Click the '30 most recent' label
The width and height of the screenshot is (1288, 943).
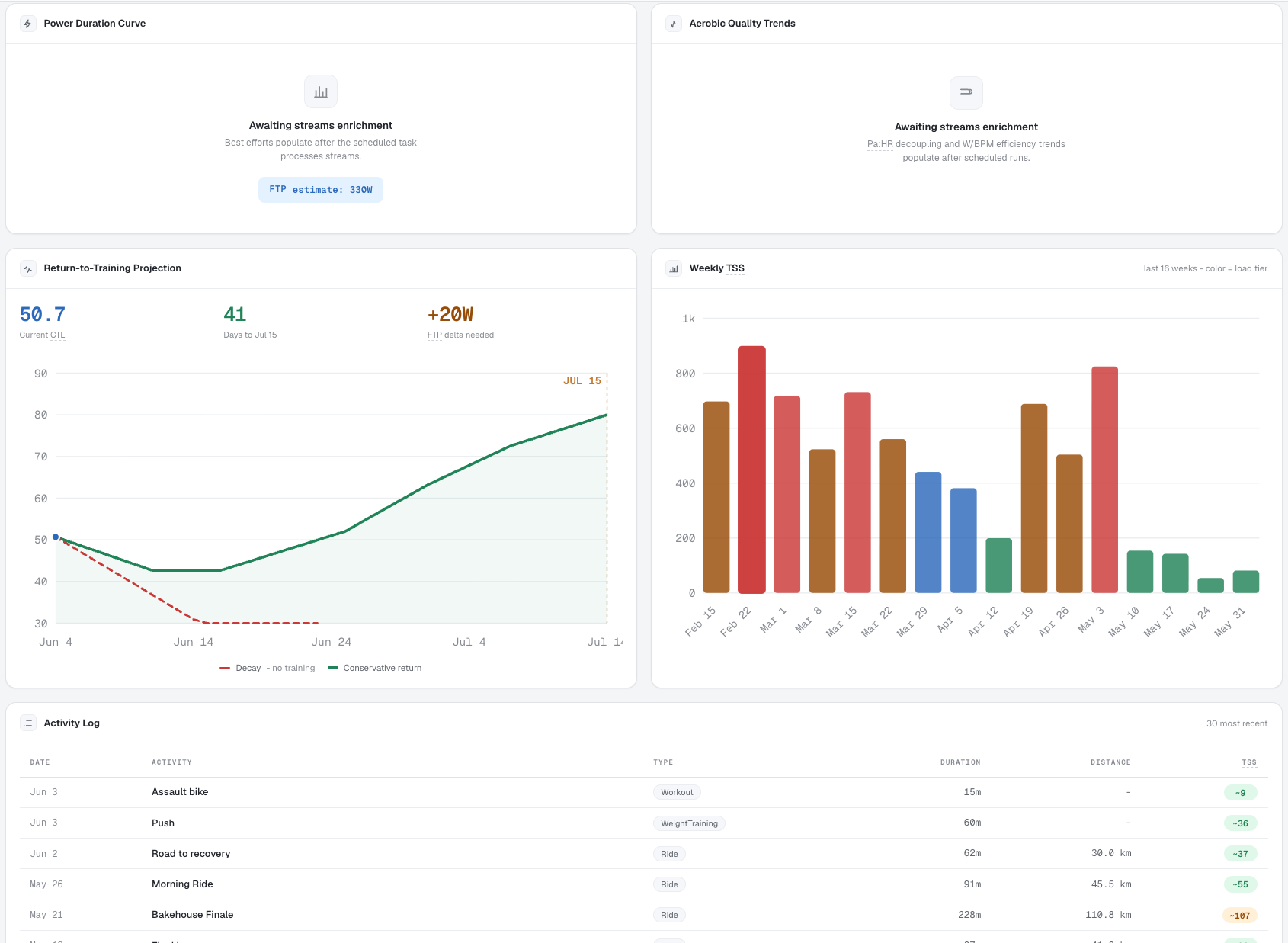click(x=1237, y=723)
